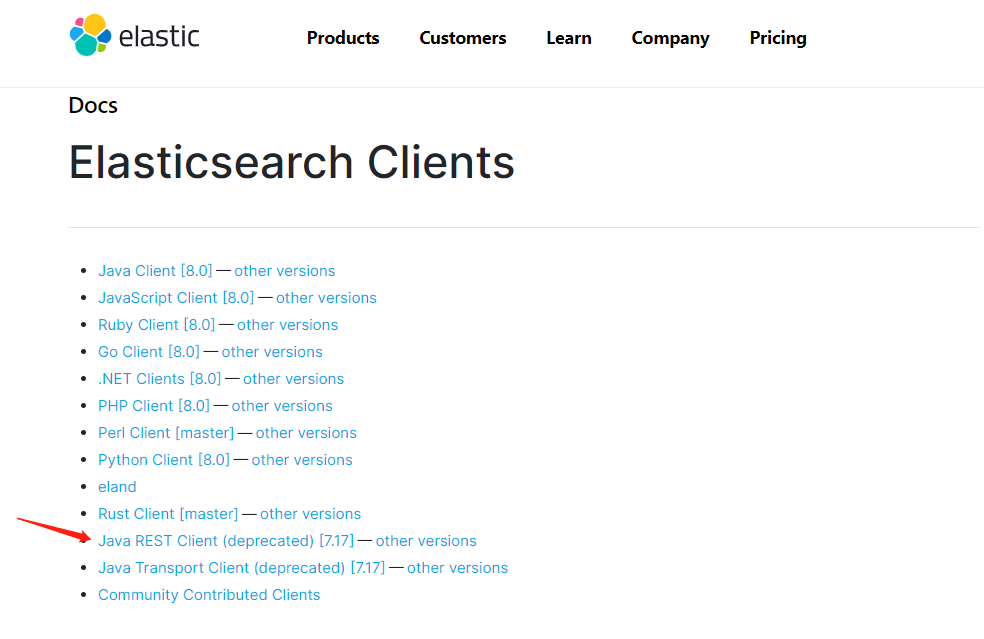Open Community Contributed Clients page
The image size is (984, 639).
(209, 595)
